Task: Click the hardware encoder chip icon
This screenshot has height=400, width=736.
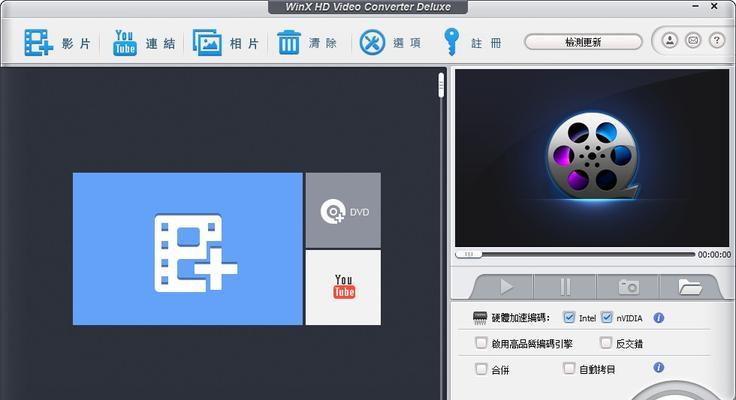Action: click(x=480, y=318)
